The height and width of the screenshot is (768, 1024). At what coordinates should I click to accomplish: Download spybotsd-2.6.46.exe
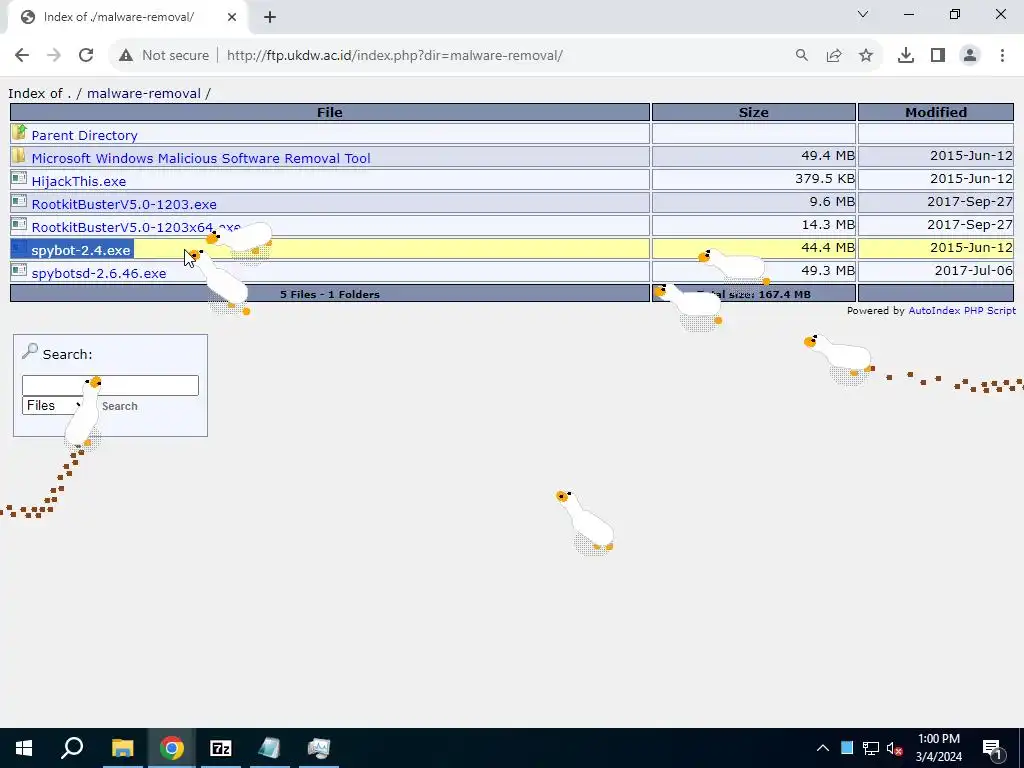(99, 273)
